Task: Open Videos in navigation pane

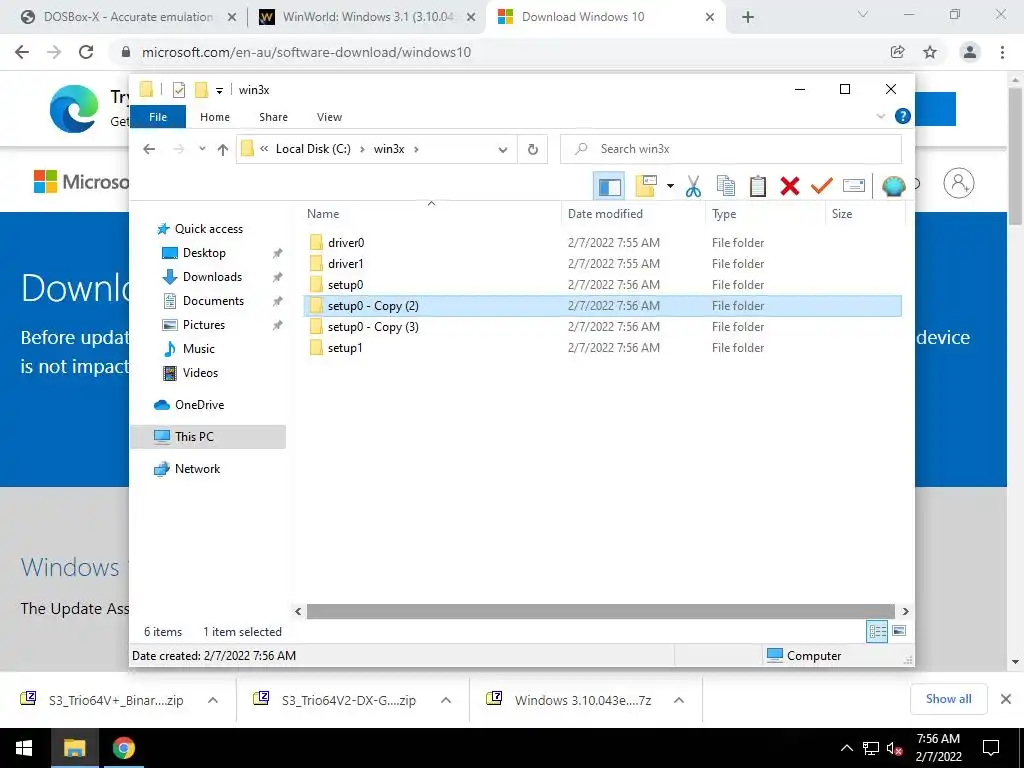Action: coord(200,373)
